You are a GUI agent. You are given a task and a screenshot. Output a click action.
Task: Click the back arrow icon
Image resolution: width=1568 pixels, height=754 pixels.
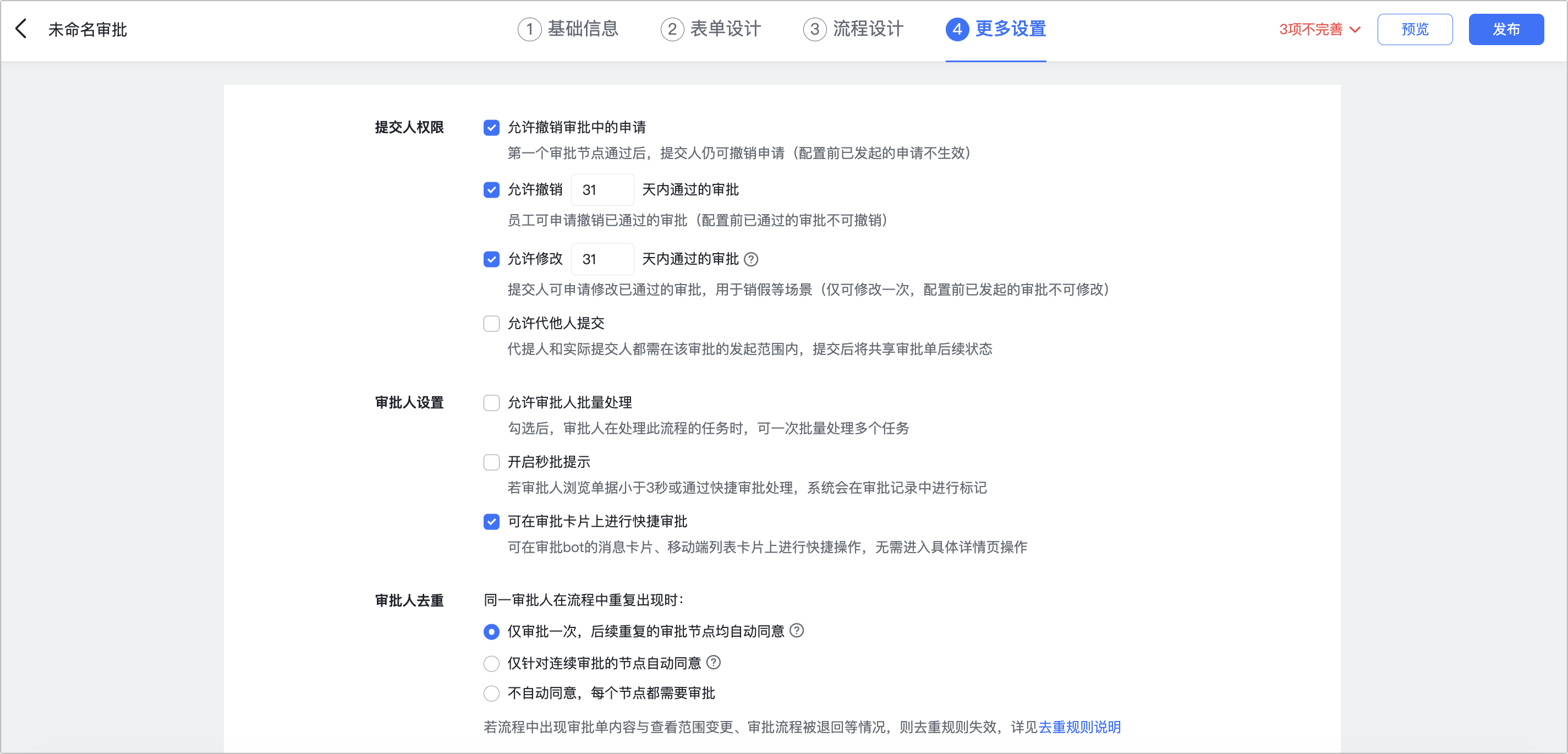(21, 29)
